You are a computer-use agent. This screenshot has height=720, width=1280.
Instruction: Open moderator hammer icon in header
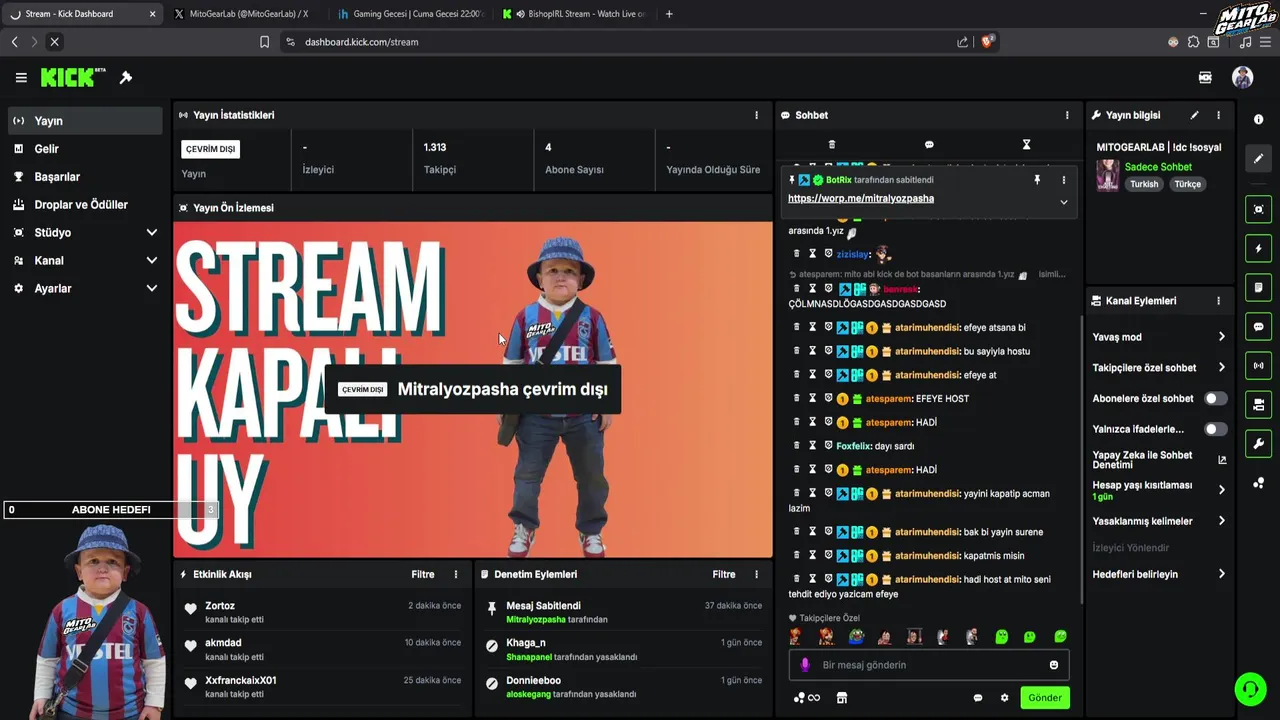126,78
